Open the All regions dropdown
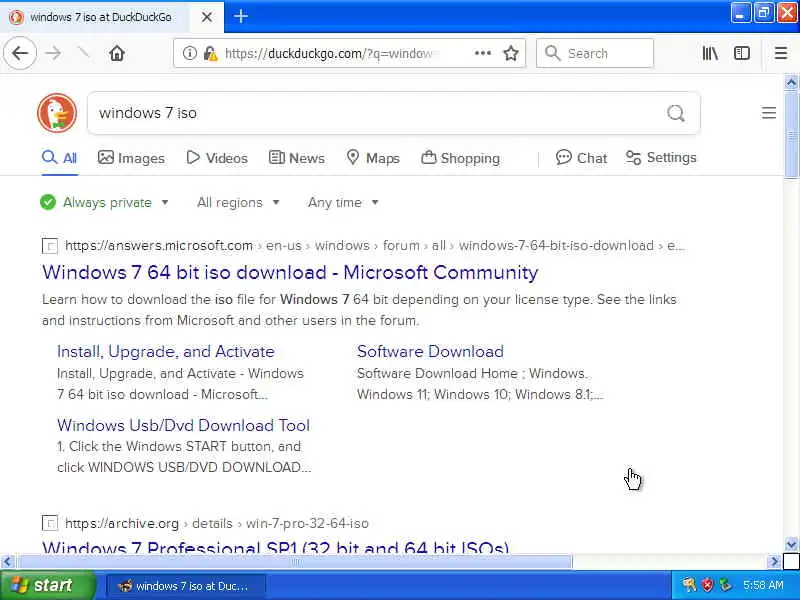This screenshot has height=600, width=800. coord(238,203)
